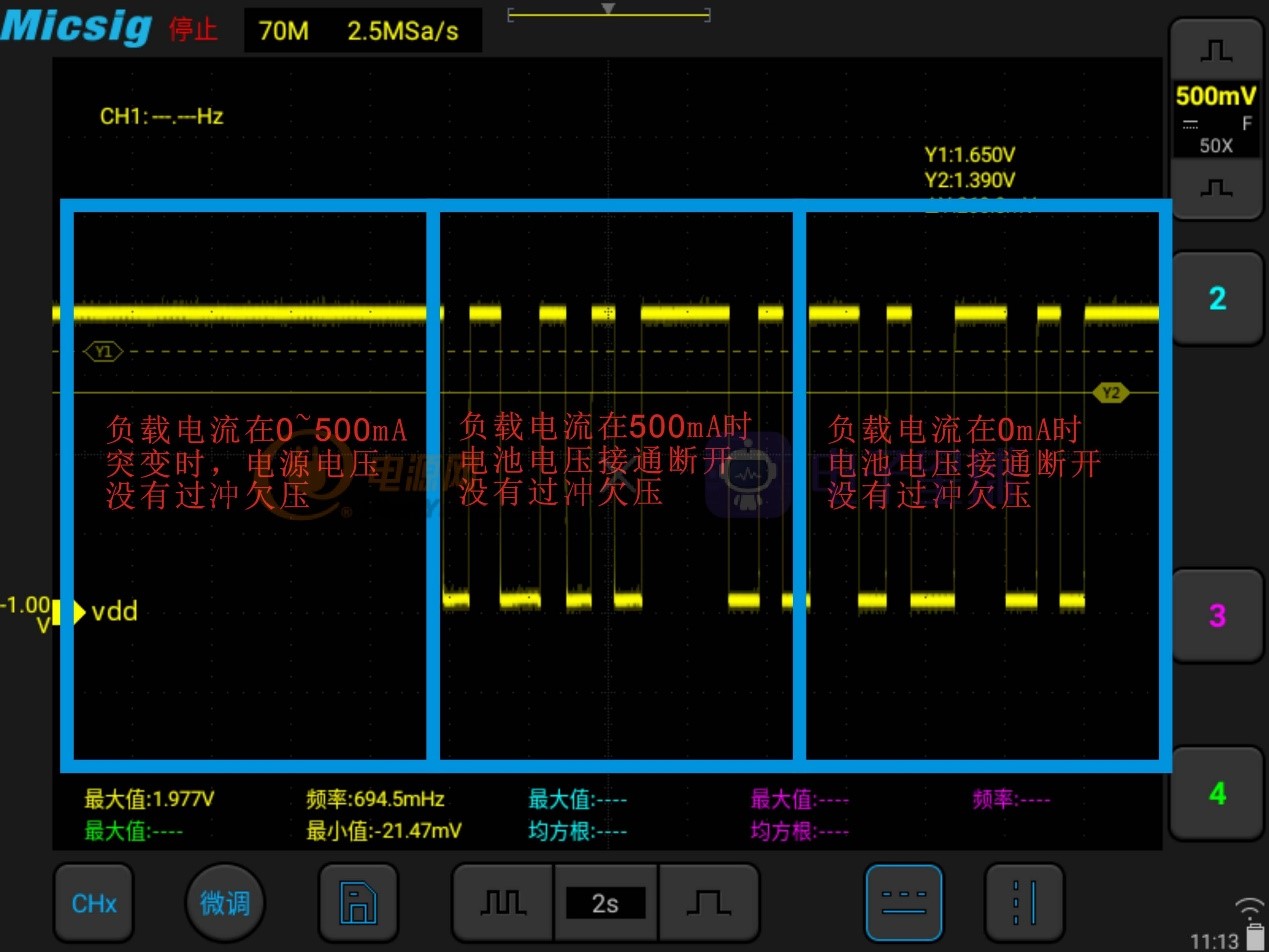Select the Y1 horizontal cursor handle
The width and height of the screenshot is (1269, 952).
pyautogui.click(x=103, y=351)
